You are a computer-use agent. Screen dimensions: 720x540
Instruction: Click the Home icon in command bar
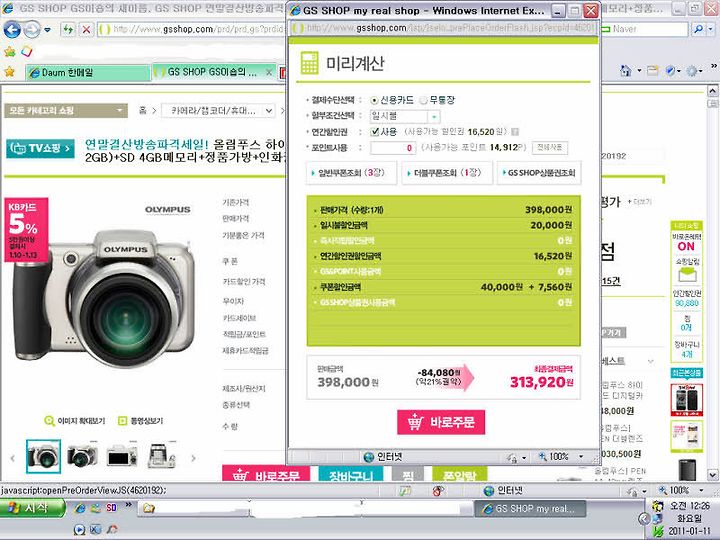click(x=625, y=71)
